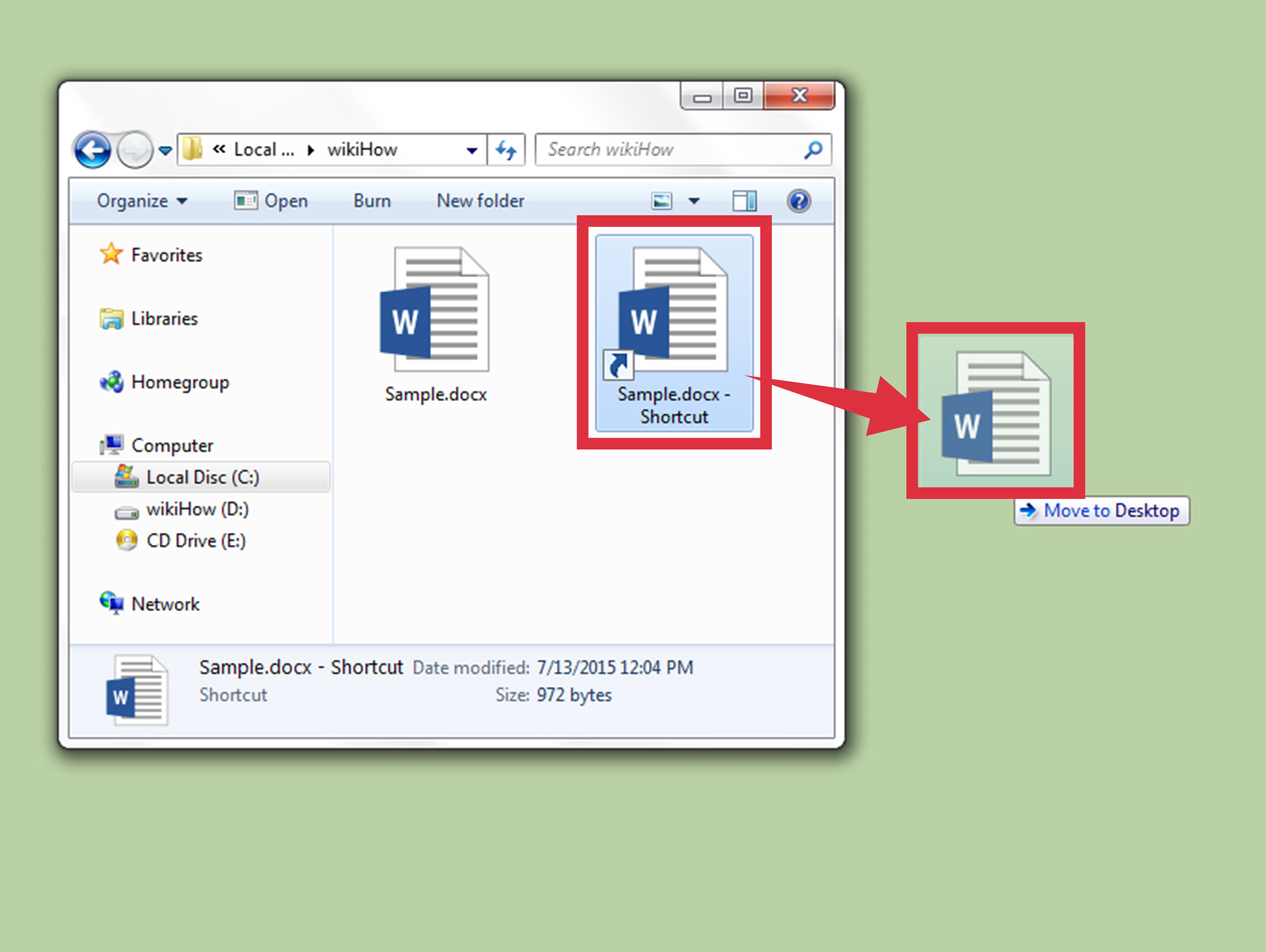Toggle the preview pane
1266x952 pixels.
point(745,200)
